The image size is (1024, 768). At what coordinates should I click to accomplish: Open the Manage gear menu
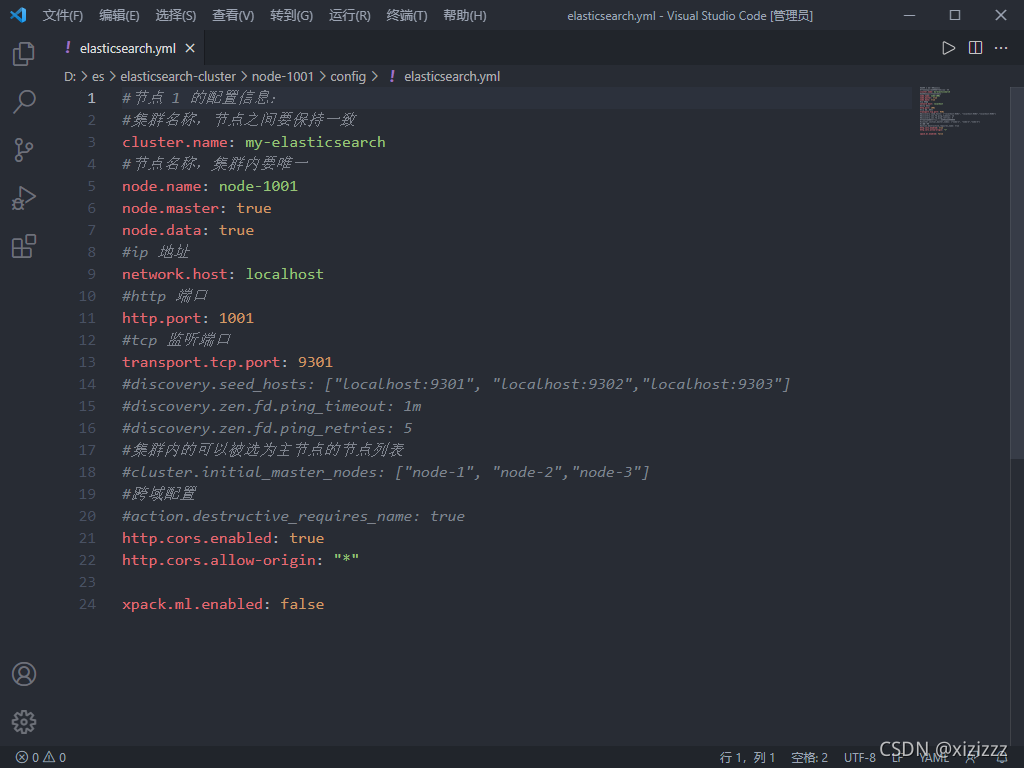coord(24,722)
